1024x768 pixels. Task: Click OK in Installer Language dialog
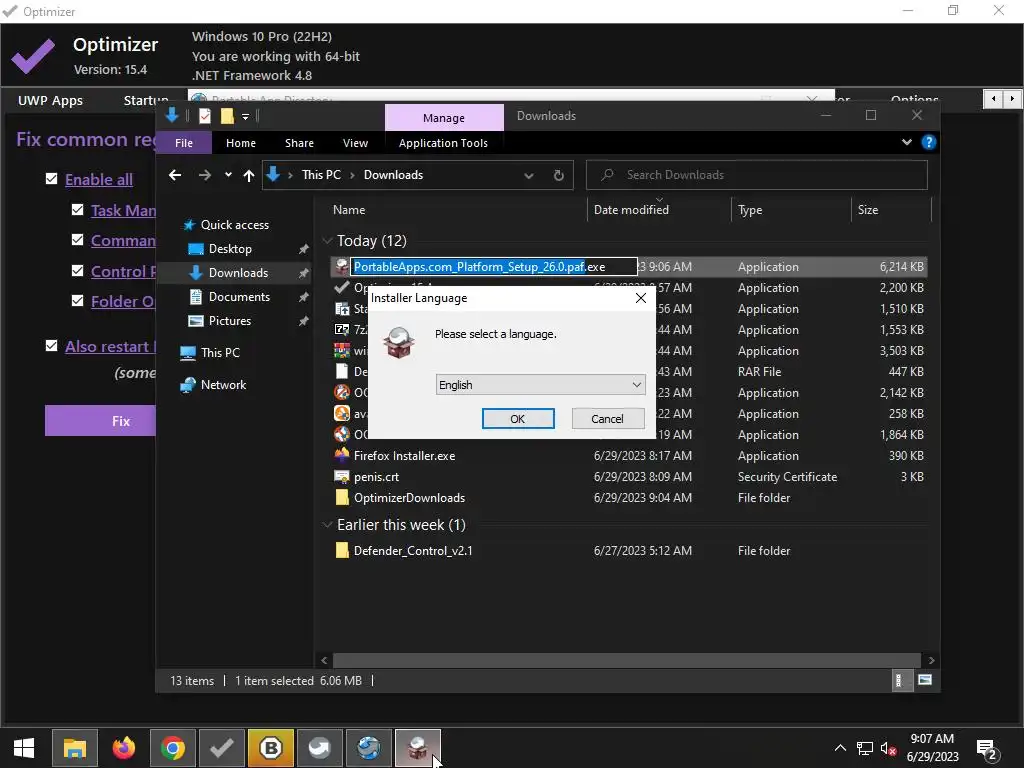pyautogui.click(x=518, y=419)
